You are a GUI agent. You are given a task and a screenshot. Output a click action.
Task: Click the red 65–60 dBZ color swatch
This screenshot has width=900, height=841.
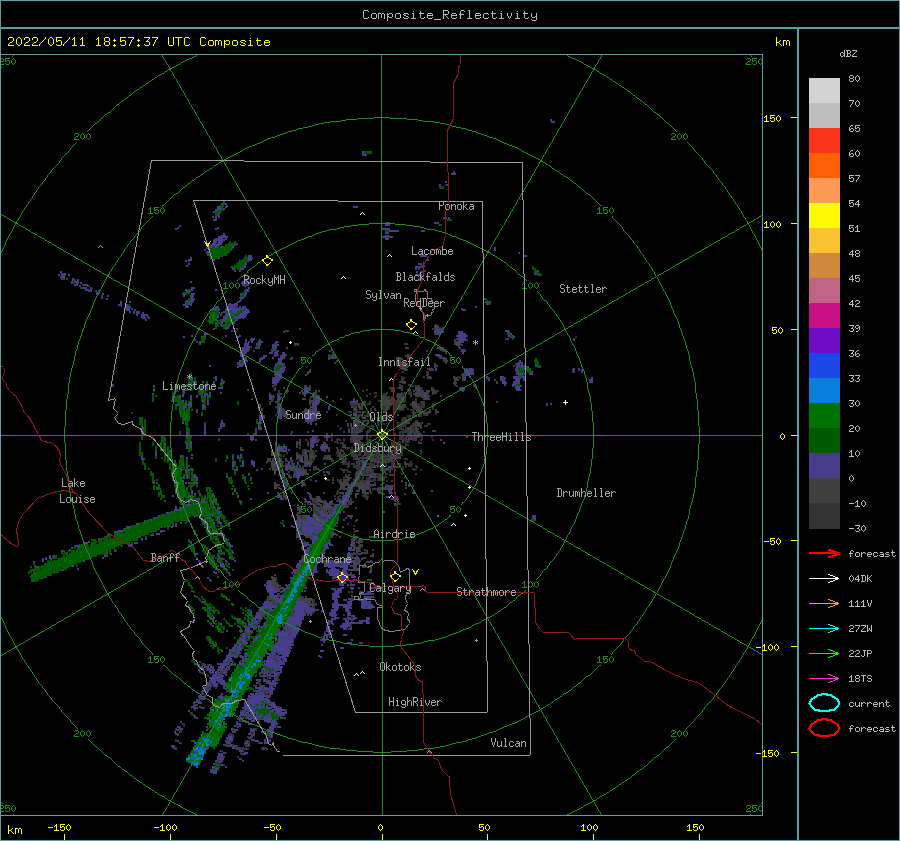click(824, 141)
